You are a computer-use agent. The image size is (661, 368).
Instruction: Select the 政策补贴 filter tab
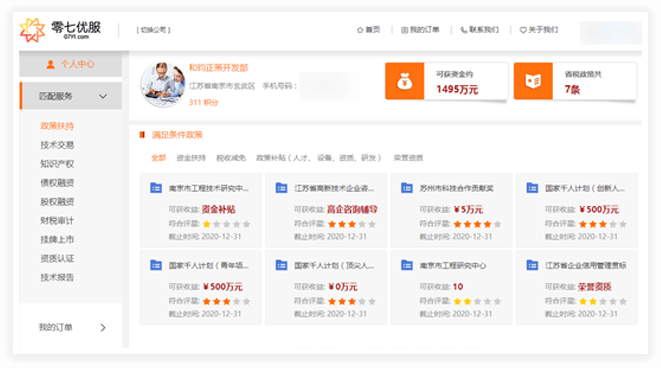coord(319,158)
